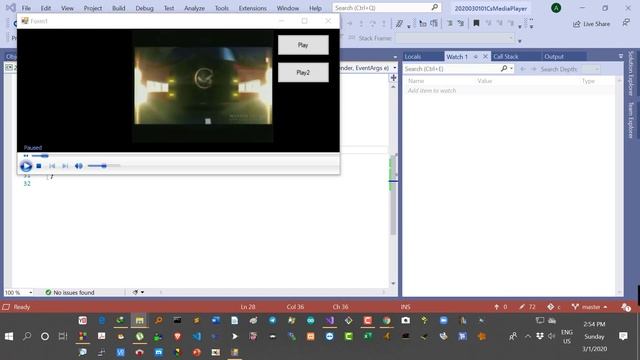Click the Windows taskbar search icon
The image size is (640, 360).
pos(27,336)
